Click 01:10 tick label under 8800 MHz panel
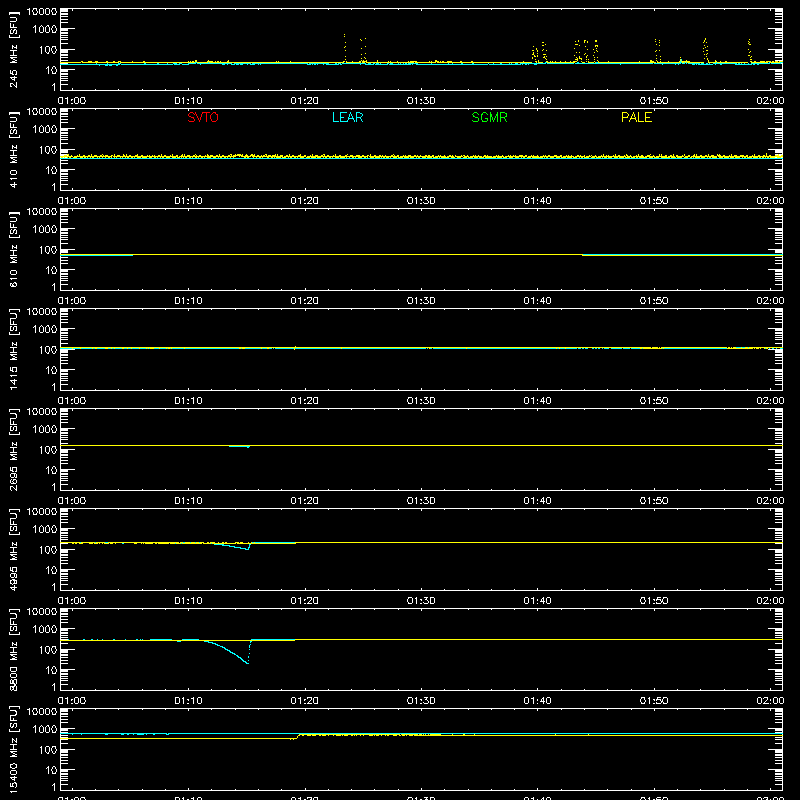800x800 pixels. (188, 701)
